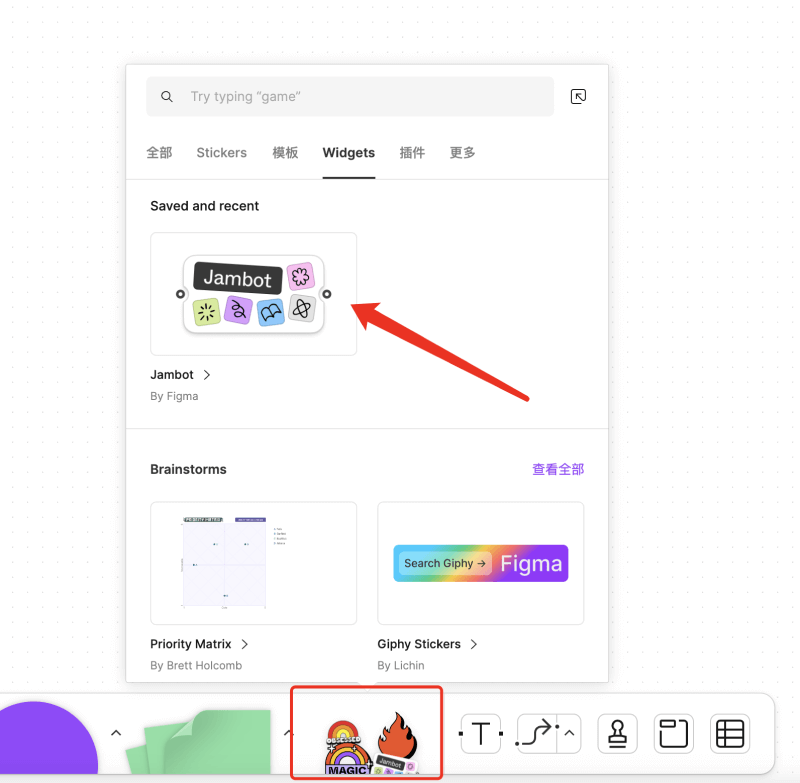
Task: Open Jambot details via title chevron
Action: [x=207, y=375]
